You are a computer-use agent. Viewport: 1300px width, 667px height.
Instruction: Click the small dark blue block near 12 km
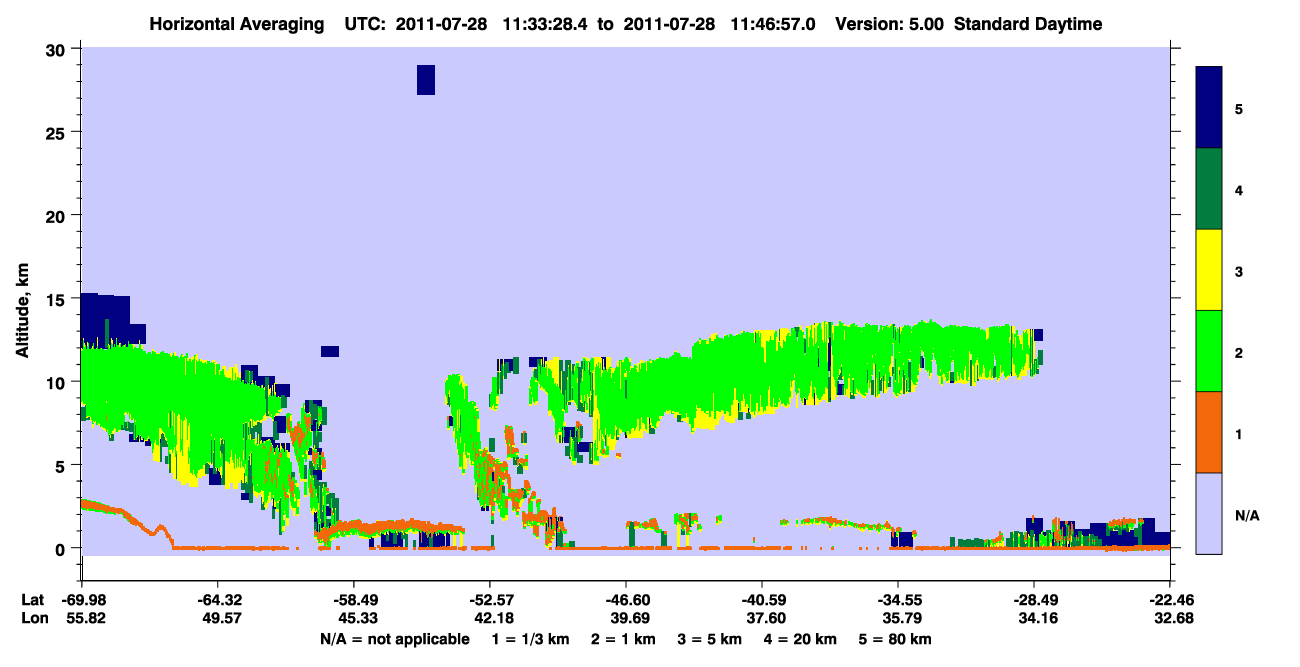pyautogui.click(x=330, y=351)
